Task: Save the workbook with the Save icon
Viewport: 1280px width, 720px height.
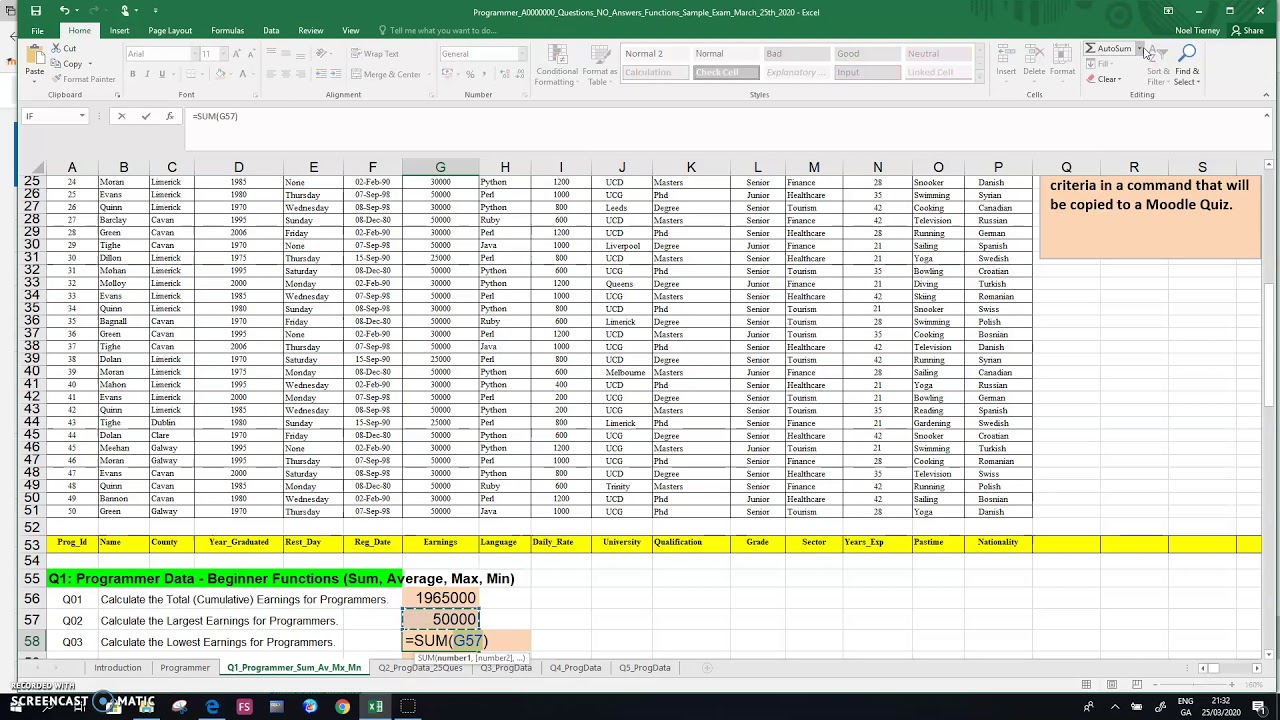Action: click(36, 11)
